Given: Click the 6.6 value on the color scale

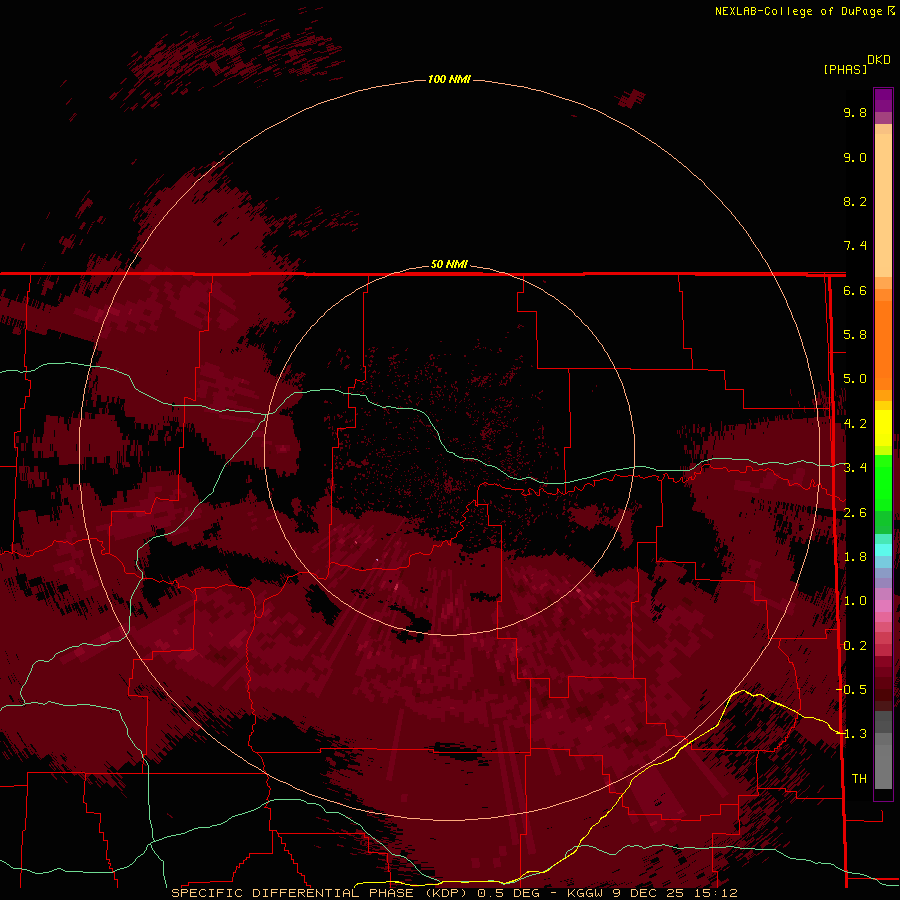Looking at the screenshot, I should coord(855,291).
